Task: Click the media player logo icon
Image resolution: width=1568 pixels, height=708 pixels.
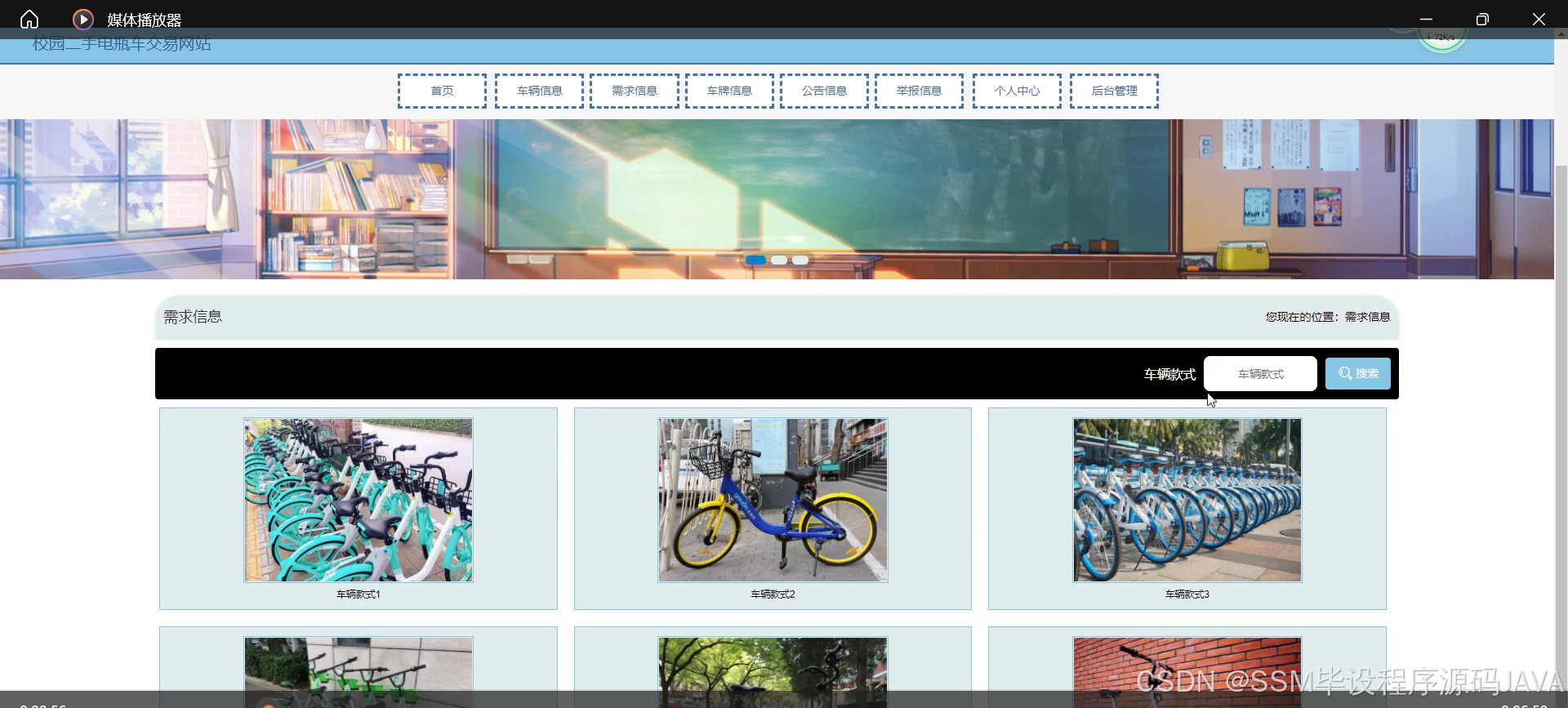Action: pos(82,19)
